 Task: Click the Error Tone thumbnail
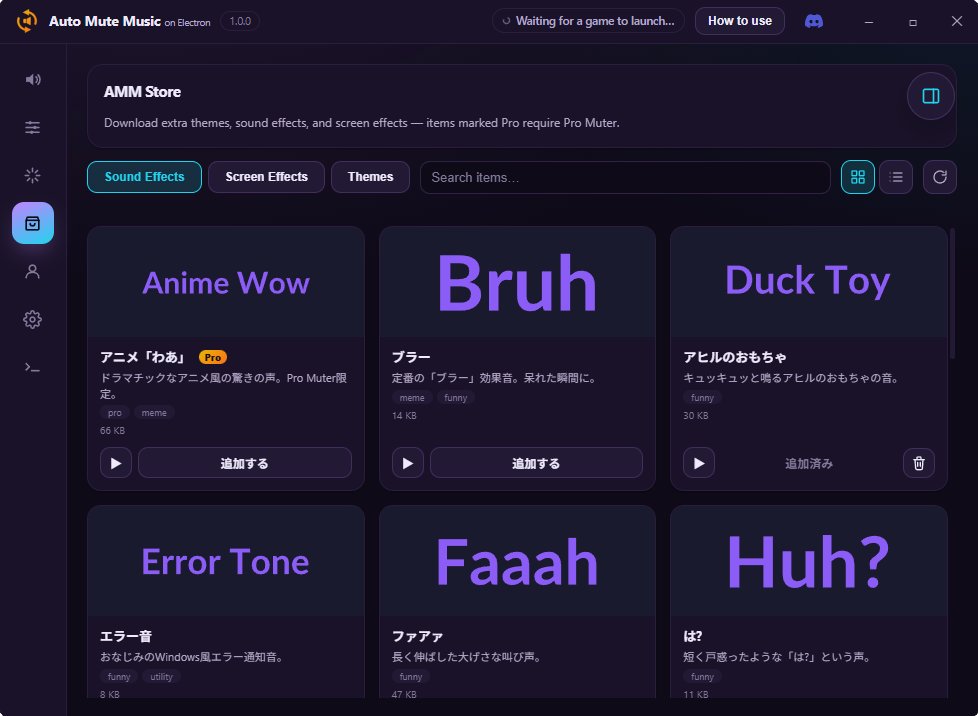click(226, 561)
